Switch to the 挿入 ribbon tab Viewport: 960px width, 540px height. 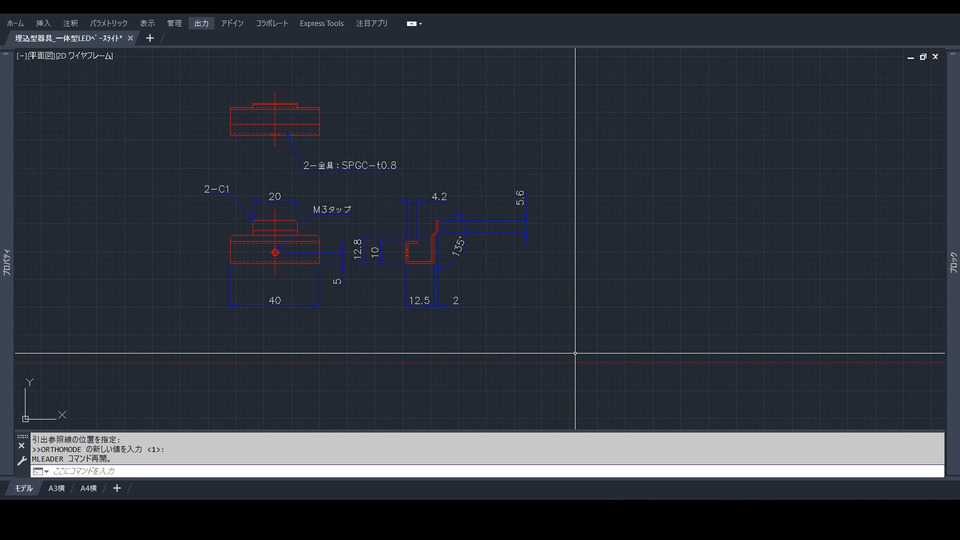43,23
